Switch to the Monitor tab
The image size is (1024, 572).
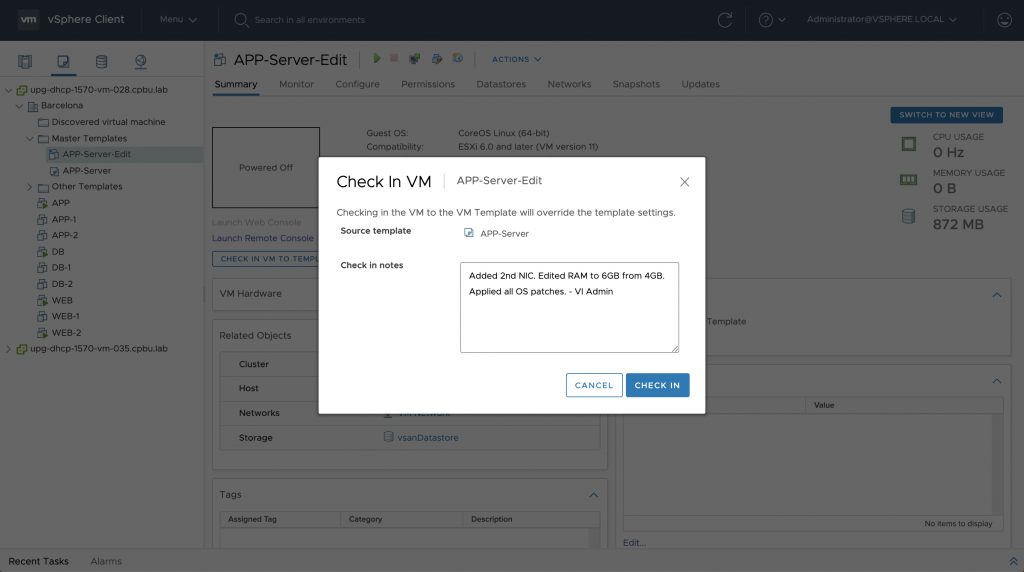click(296, 84)
